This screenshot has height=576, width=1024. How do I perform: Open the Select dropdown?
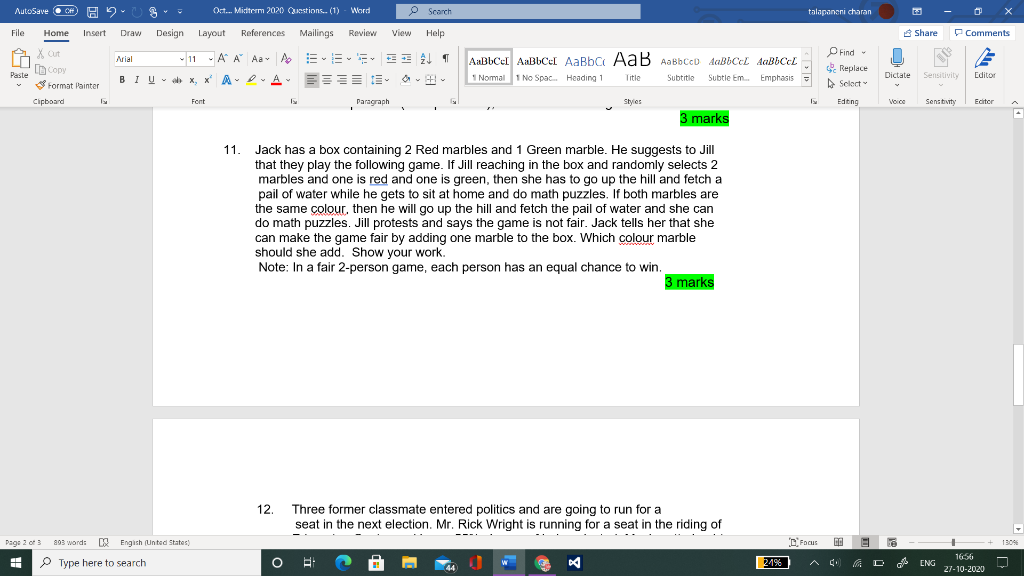point(847,84)
